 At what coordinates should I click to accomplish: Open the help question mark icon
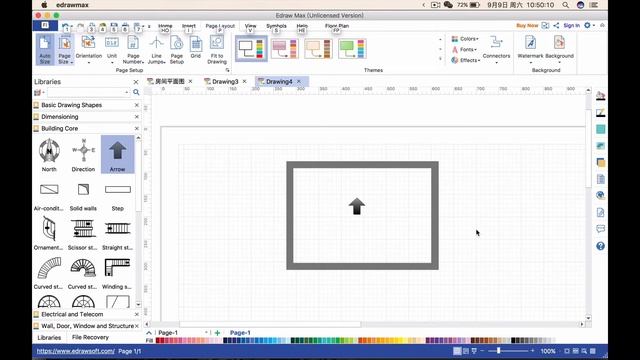(x=600, y=246)
